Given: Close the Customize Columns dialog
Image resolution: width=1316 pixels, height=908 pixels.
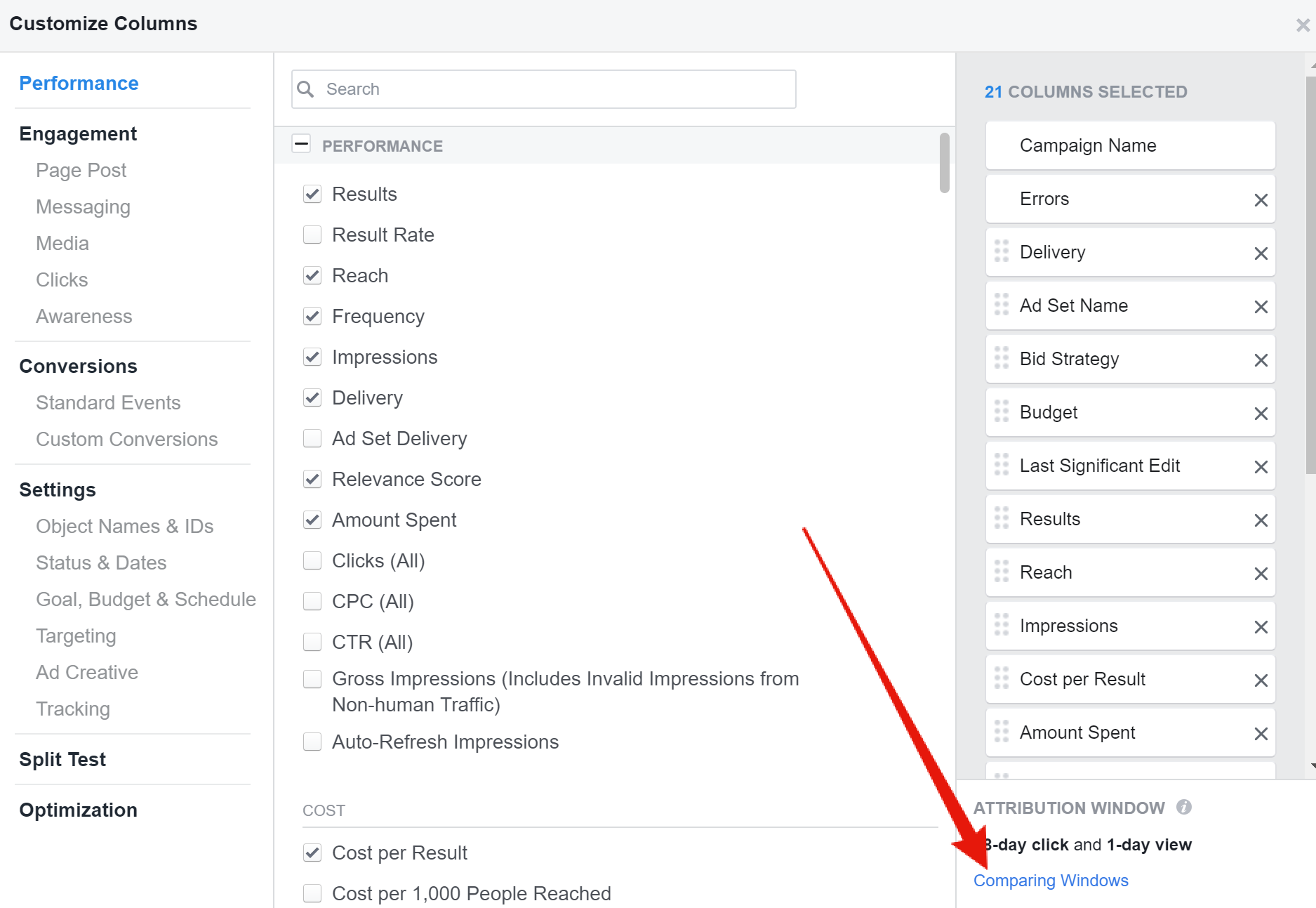Looking at the screenshot, I should click(x=1303, y=25).
